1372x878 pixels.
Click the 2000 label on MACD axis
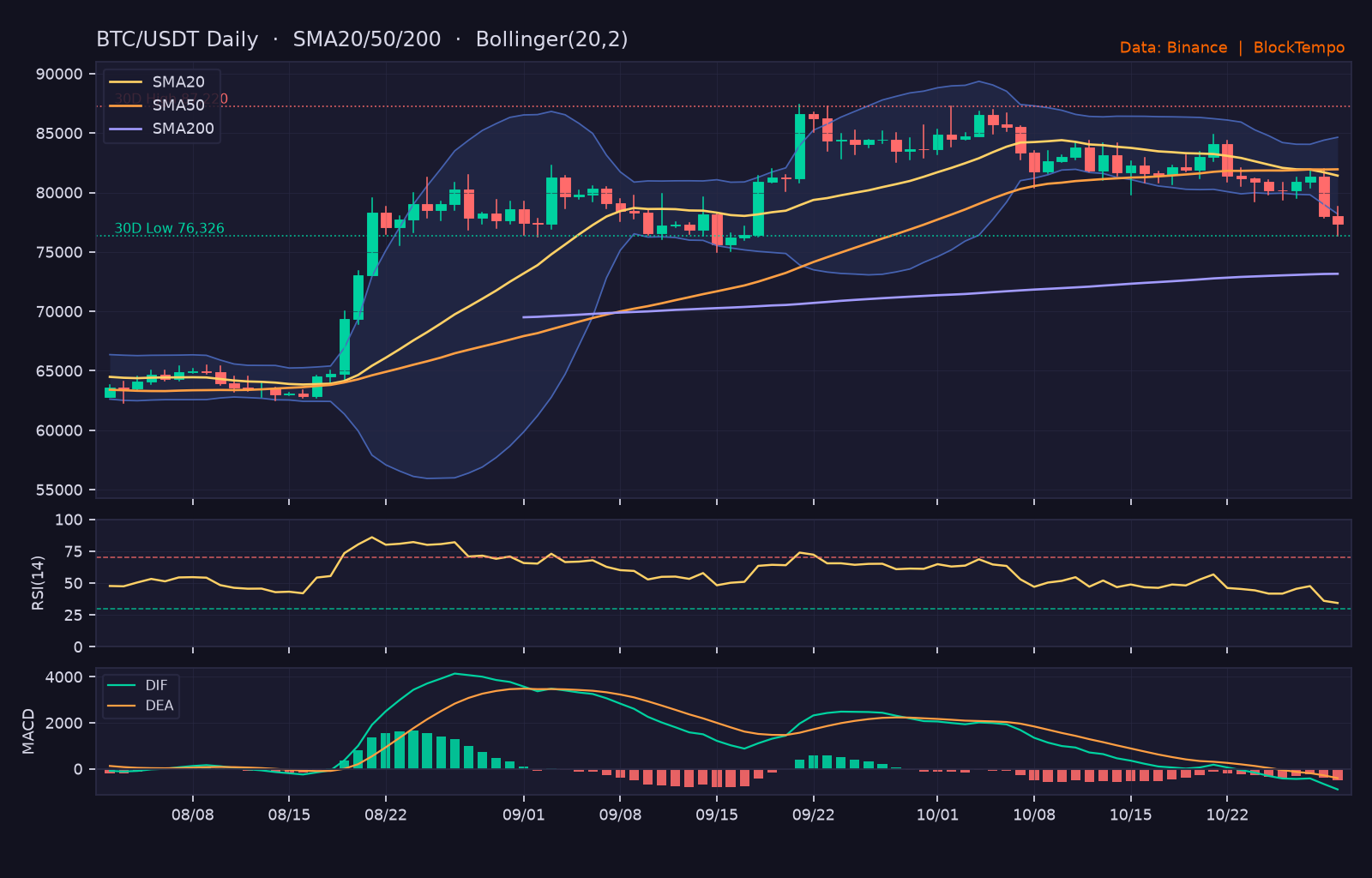tap(64, 724)
